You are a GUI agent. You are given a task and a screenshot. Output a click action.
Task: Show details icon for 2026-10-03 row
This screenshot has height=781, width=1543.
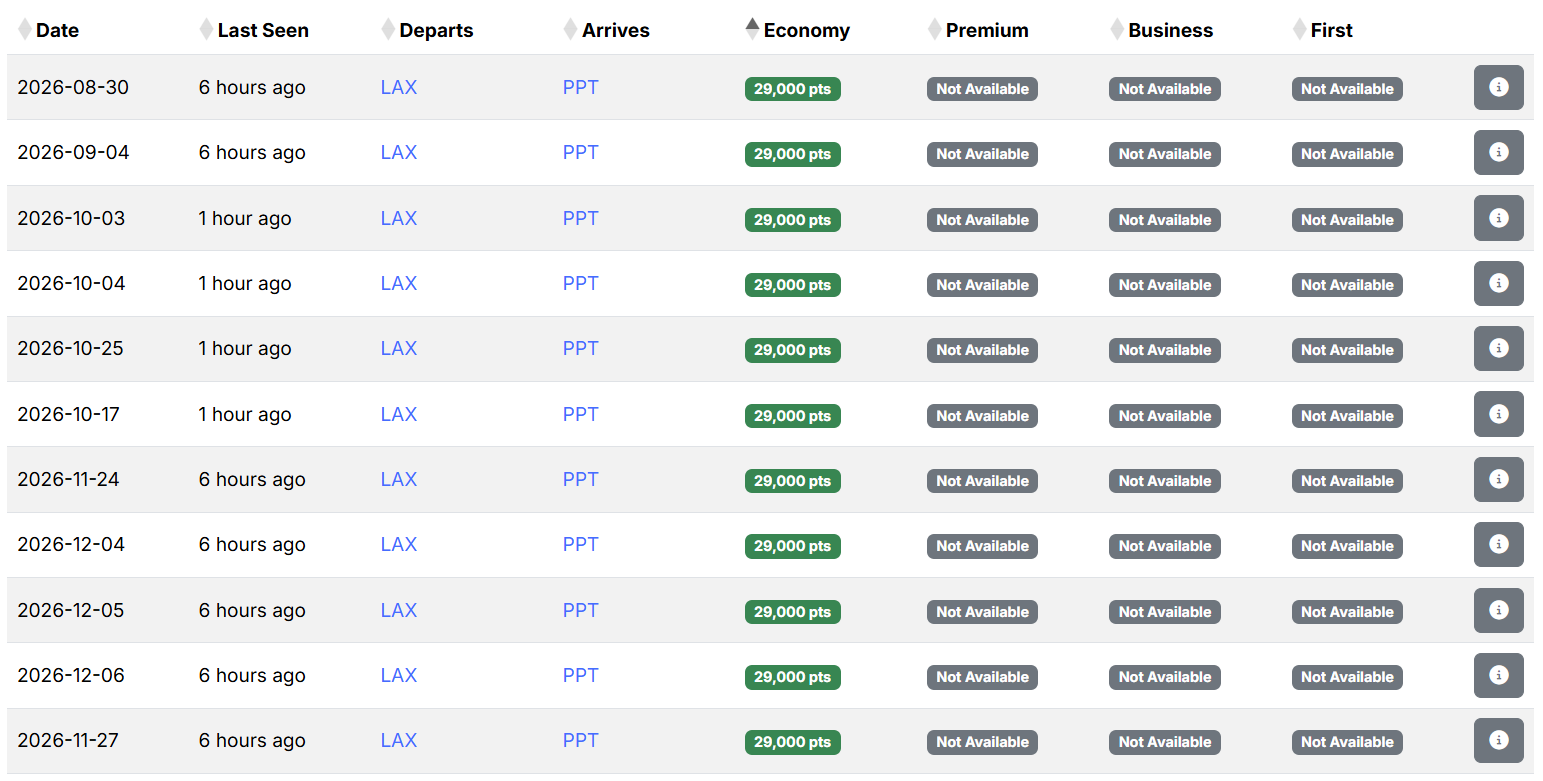pyautogui.click(x=1498, y=218)
